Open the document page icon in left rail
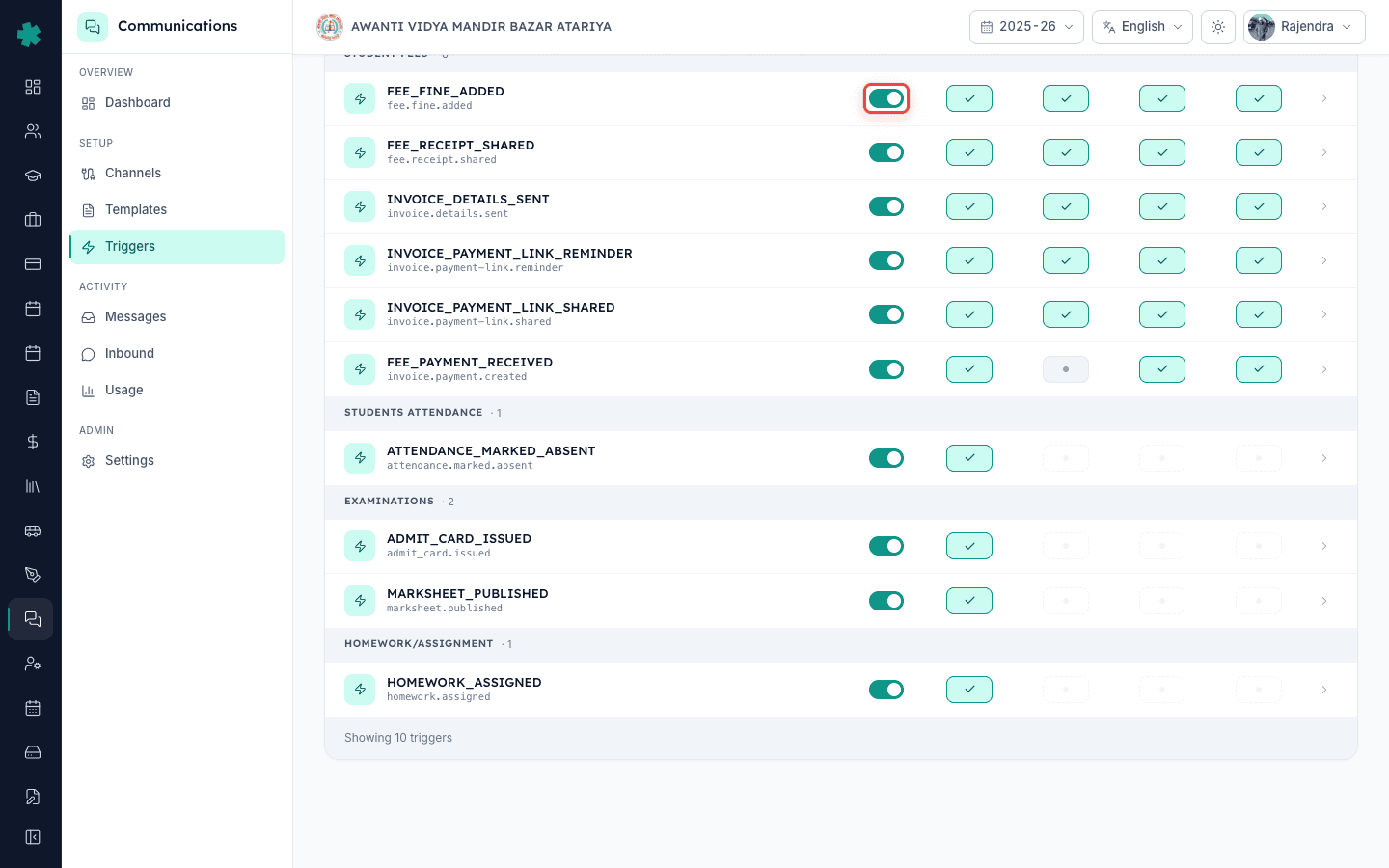The height and width of the screenshot is (868, 1389). point(32,397)
